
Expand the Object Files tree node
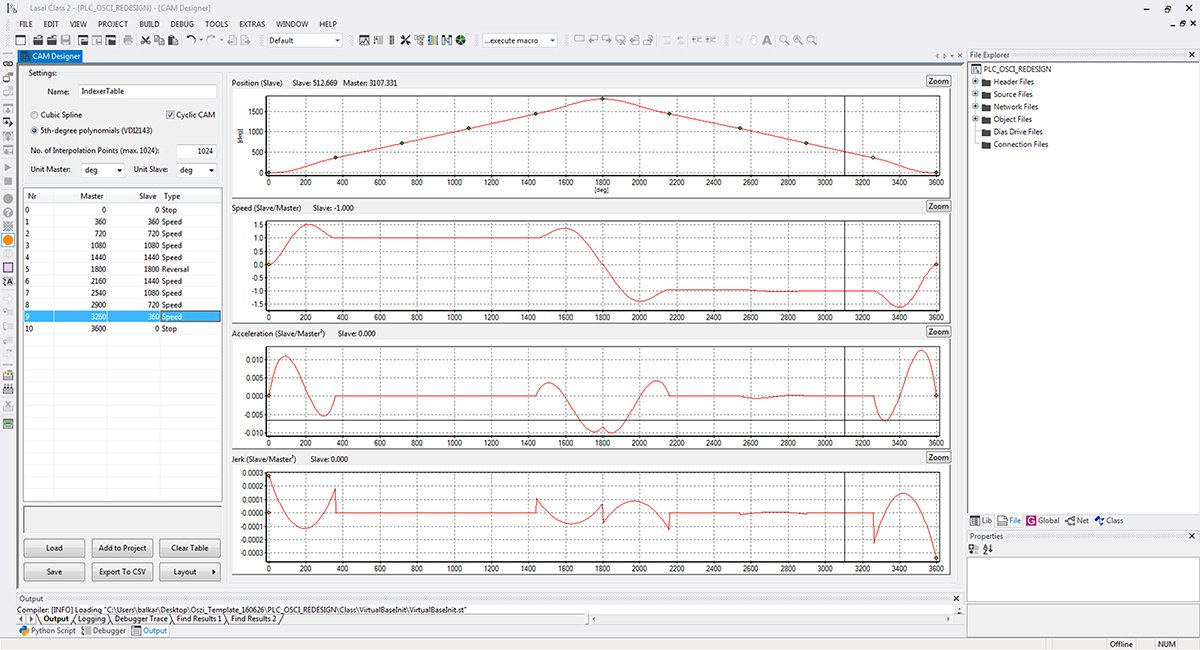(975, 119)
